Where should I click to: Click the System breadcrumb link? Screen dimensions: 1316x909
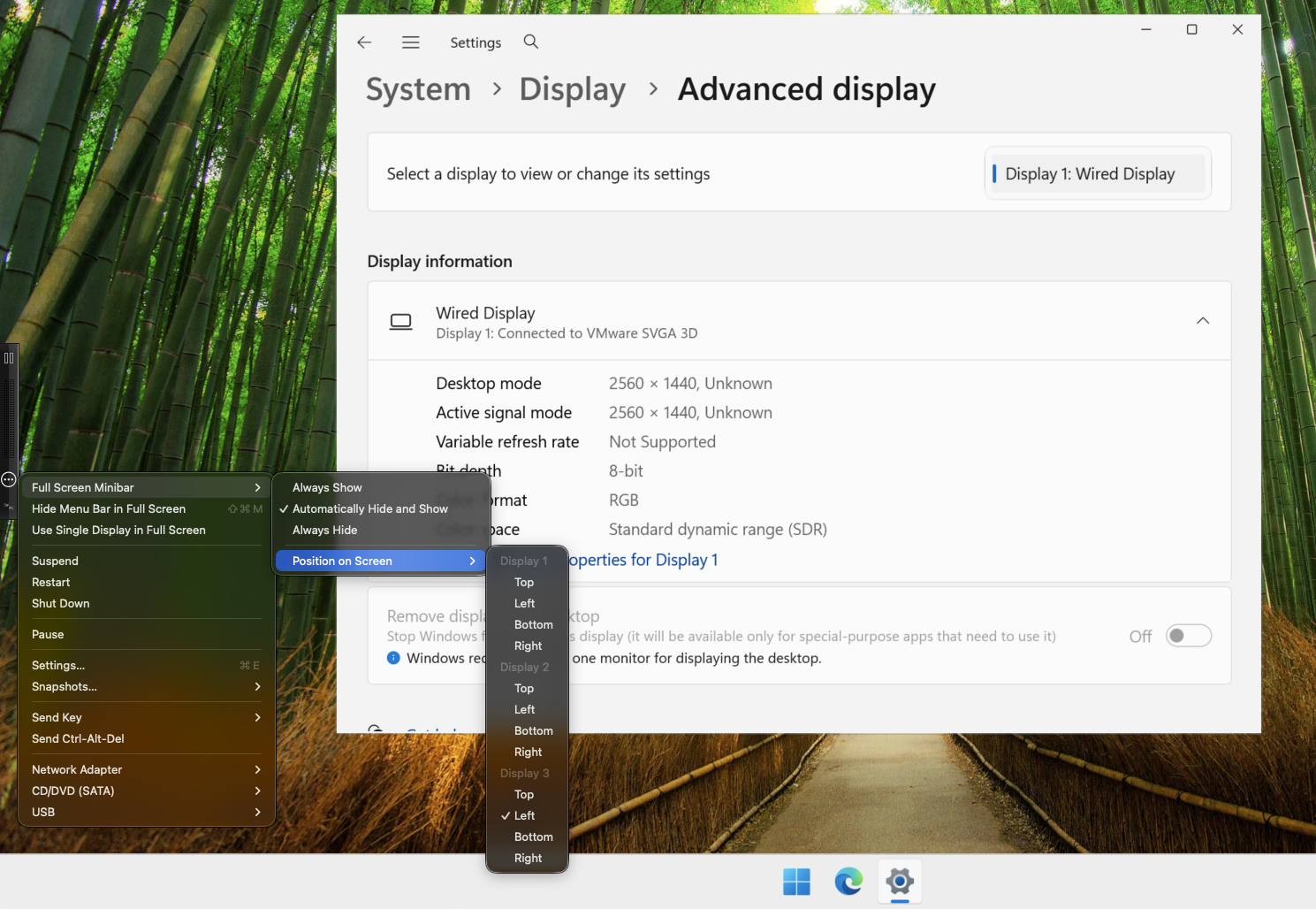pos(418,89)
